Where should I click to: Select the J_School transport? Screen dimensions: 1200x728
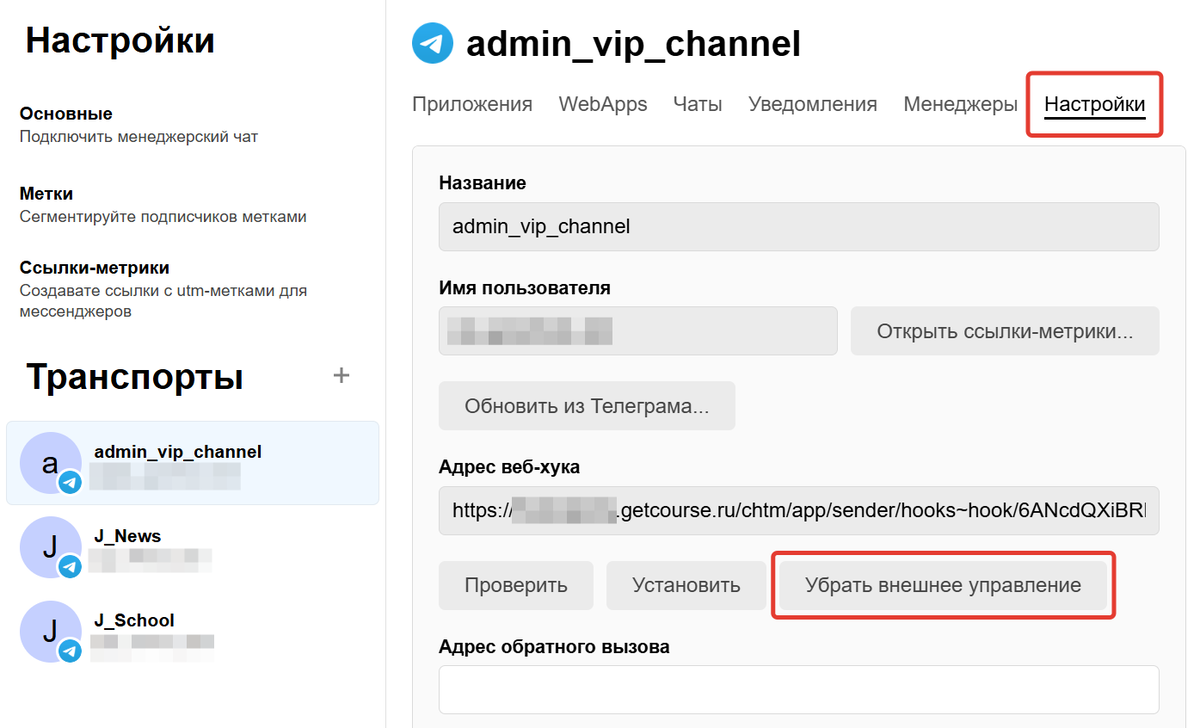[193, 631]
